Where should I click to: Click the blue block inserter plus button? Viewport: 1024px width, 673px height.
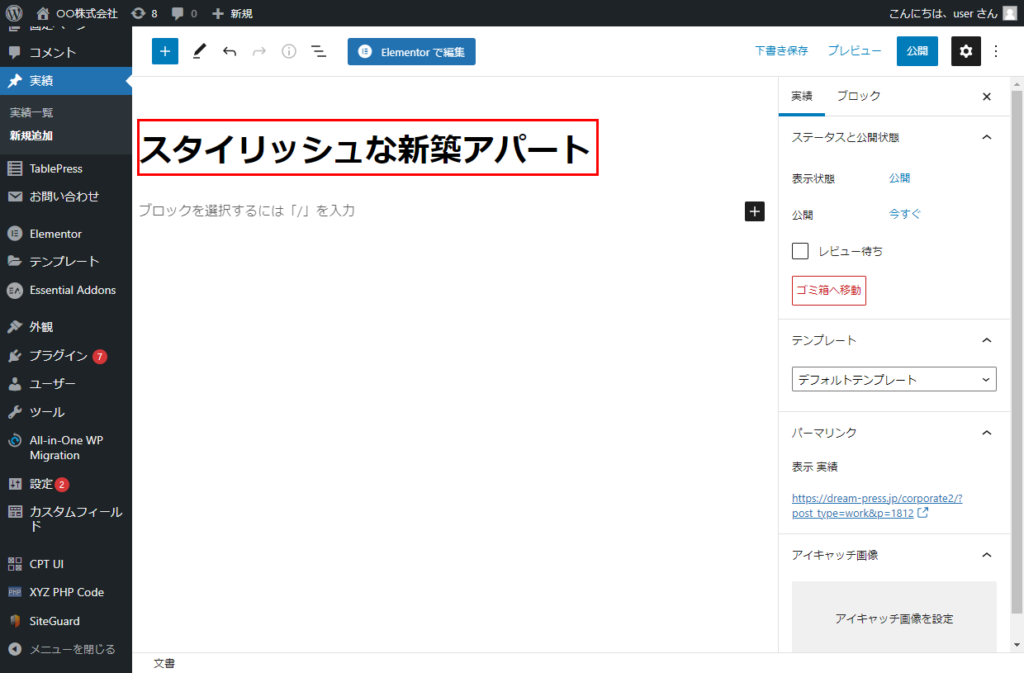coord(165,51)
